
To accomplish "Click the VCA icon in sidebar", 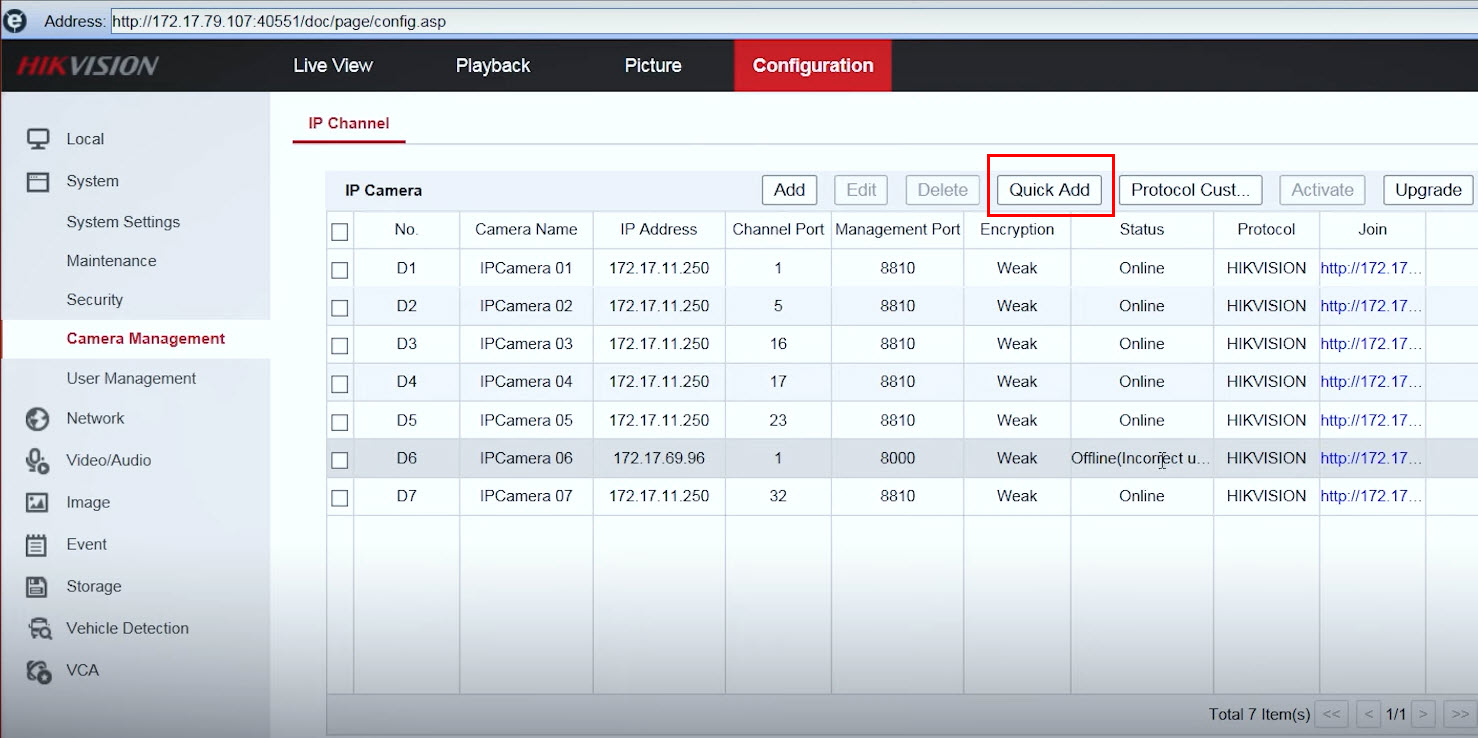I will click(x=38, y=671).
